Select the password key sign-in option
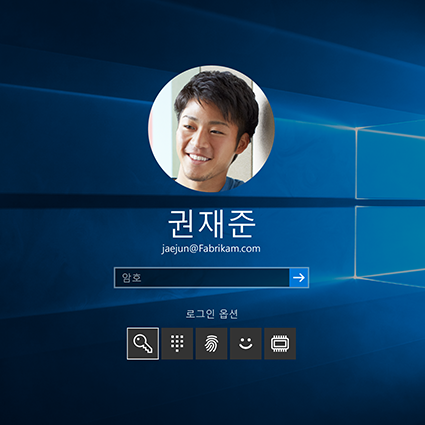The width and height of the screenshot is (425, 425). (x=143, y=343)
